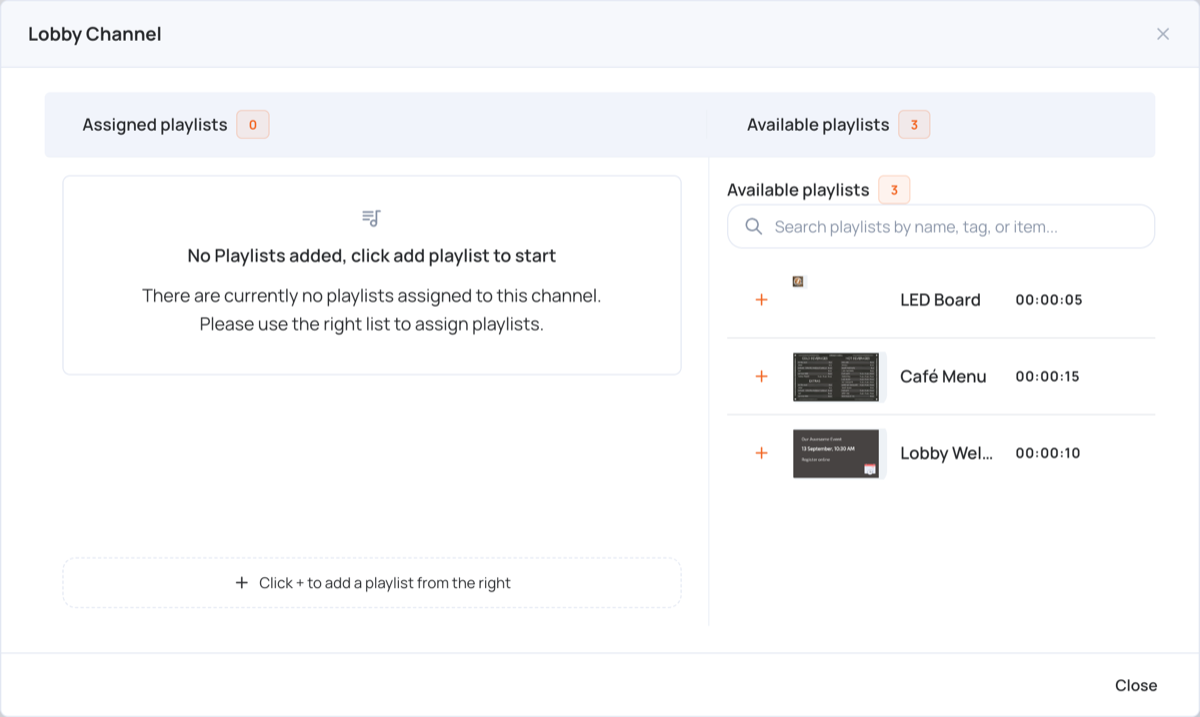This screenshot has height=717, width=1200.
Task: Click the count badge 3 in the header bar
Action: [x=914, y=125]
